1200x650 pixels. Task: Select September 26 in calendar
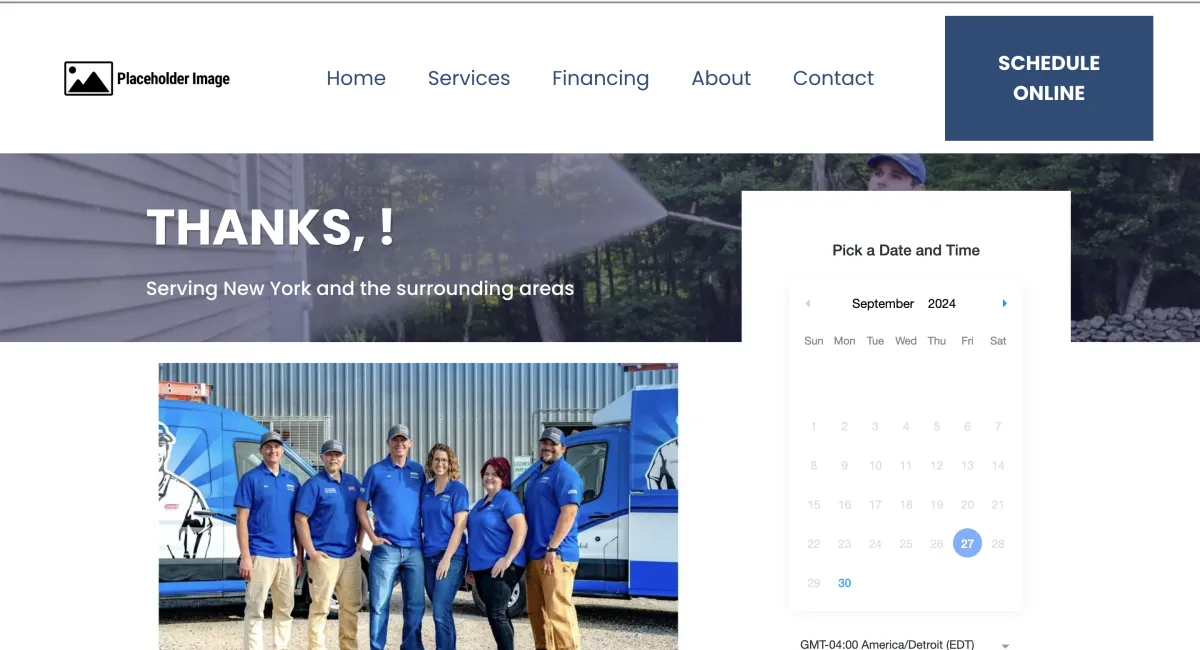(x=936, y=544)
